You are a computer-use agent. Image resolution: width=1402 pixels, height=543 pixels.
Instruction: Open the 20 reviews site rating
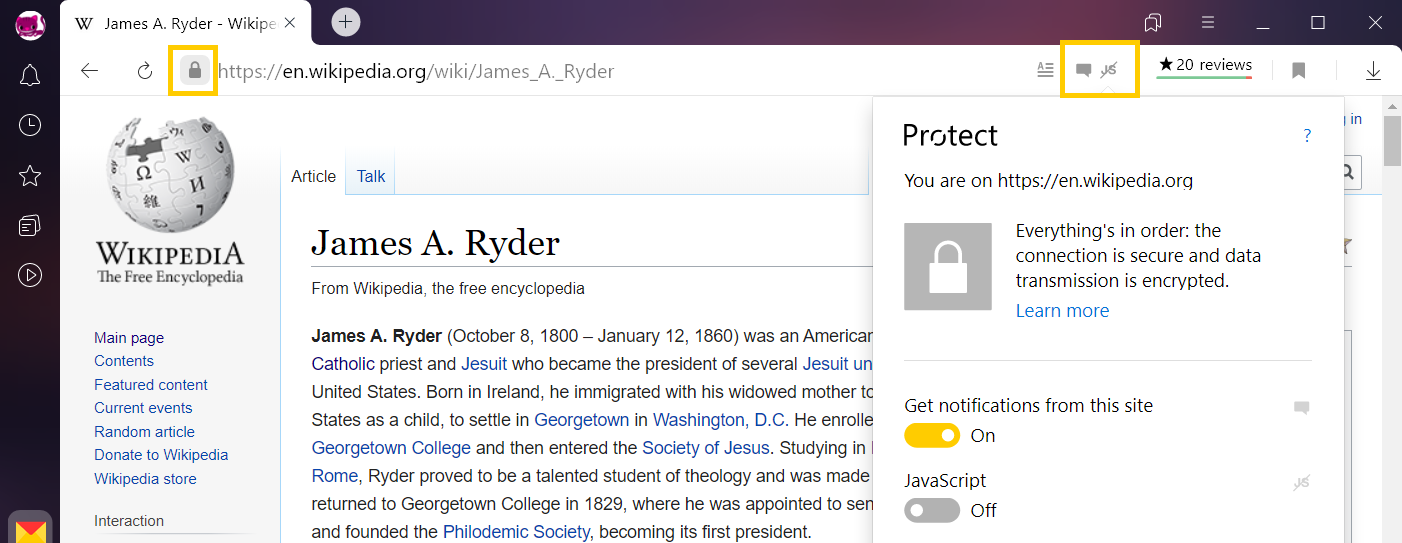(1204, 67)
